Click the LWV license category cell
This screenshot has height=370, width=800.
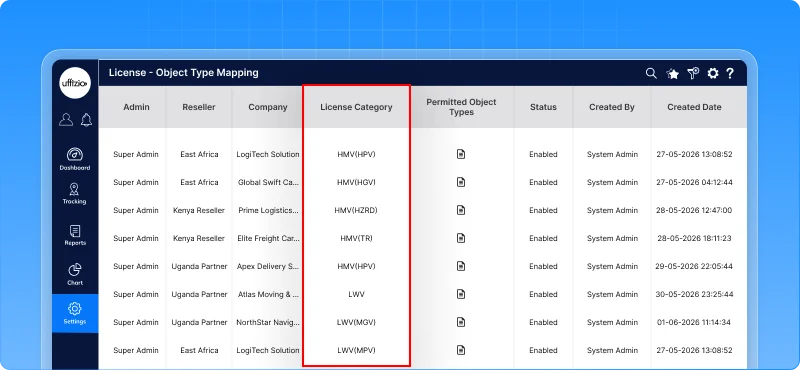(356, 294)
